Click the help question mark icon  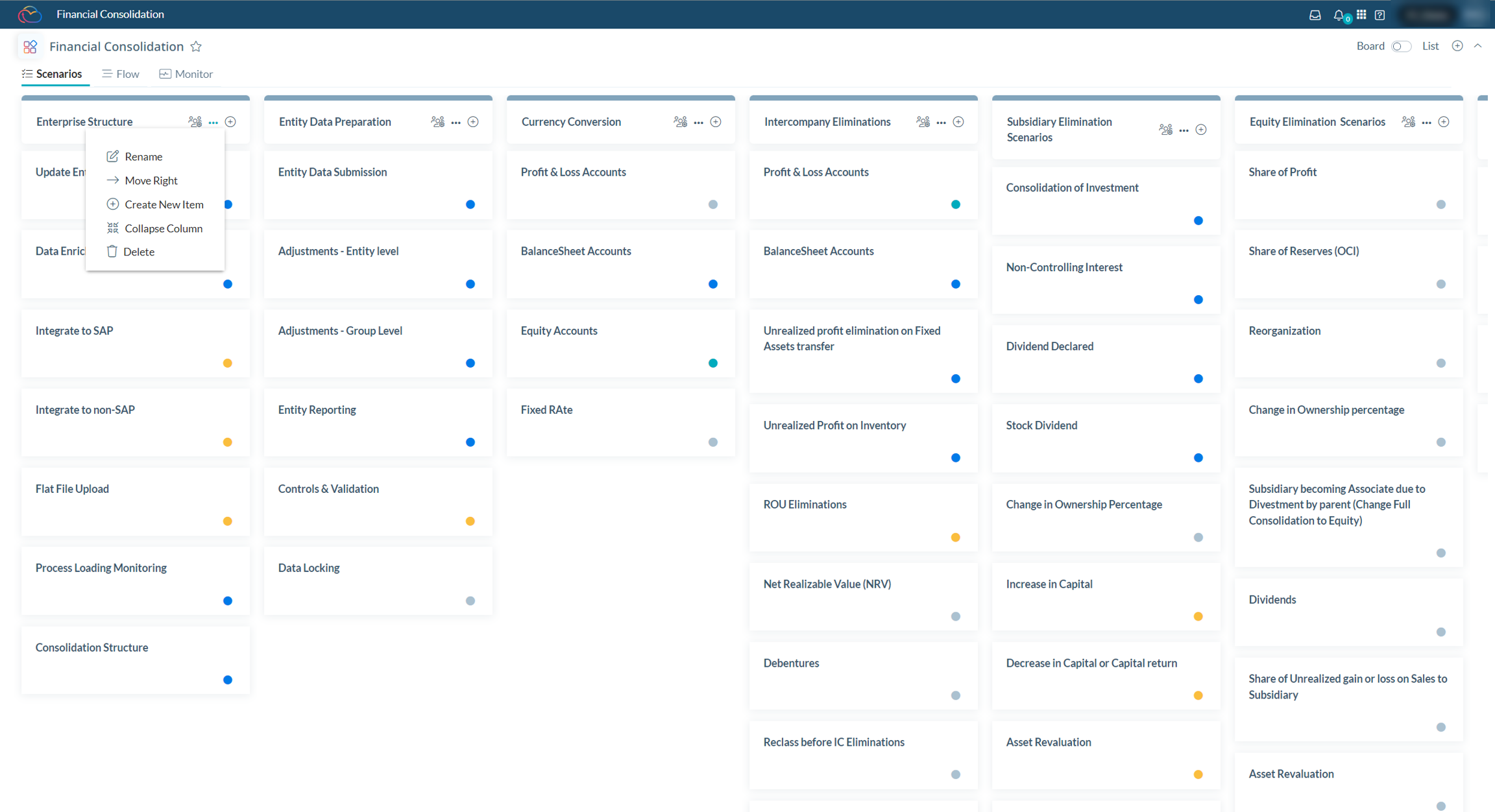click(1380, 15)
